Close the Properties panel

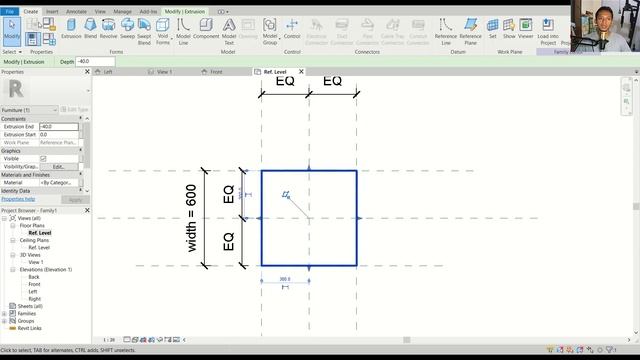(x=87, y=72)
